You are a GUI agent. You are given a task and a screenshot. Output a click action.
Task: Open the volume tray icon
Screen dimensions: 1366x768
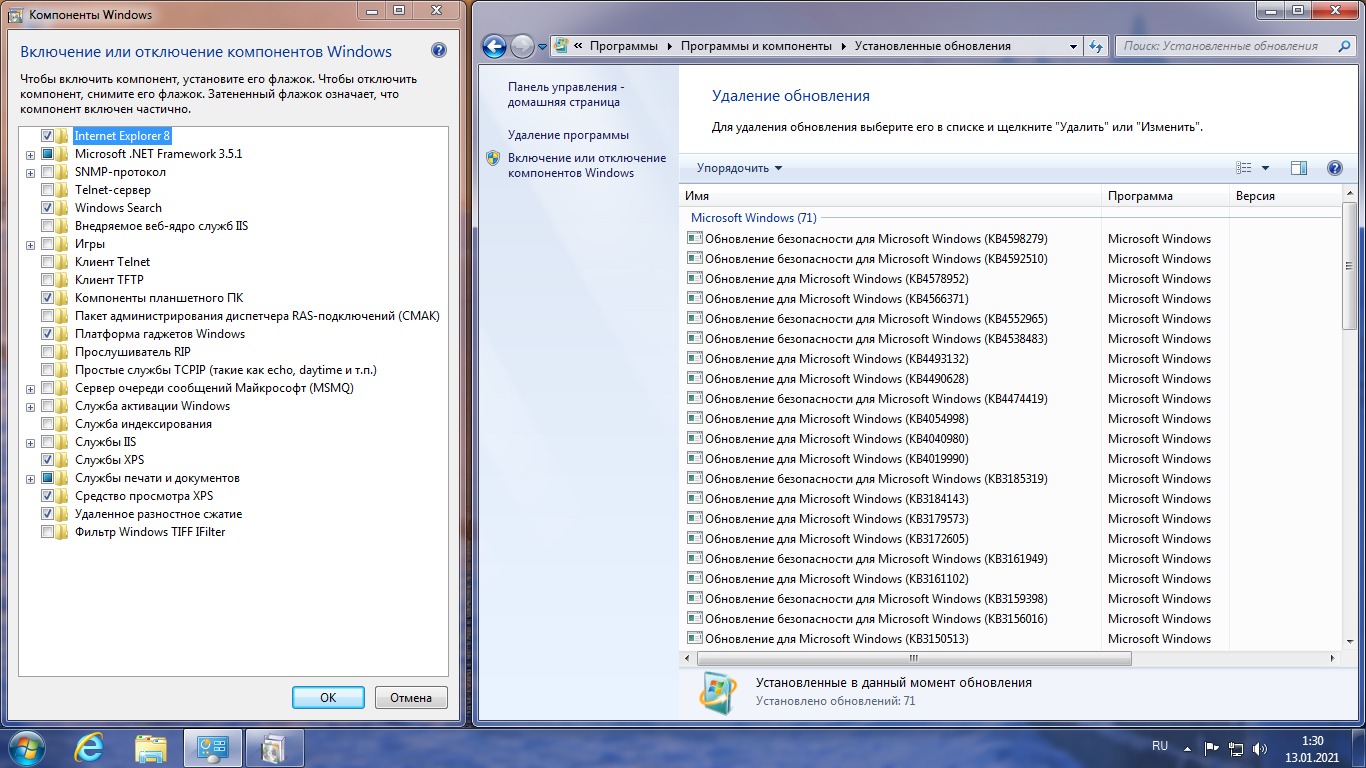point(1260,748)
